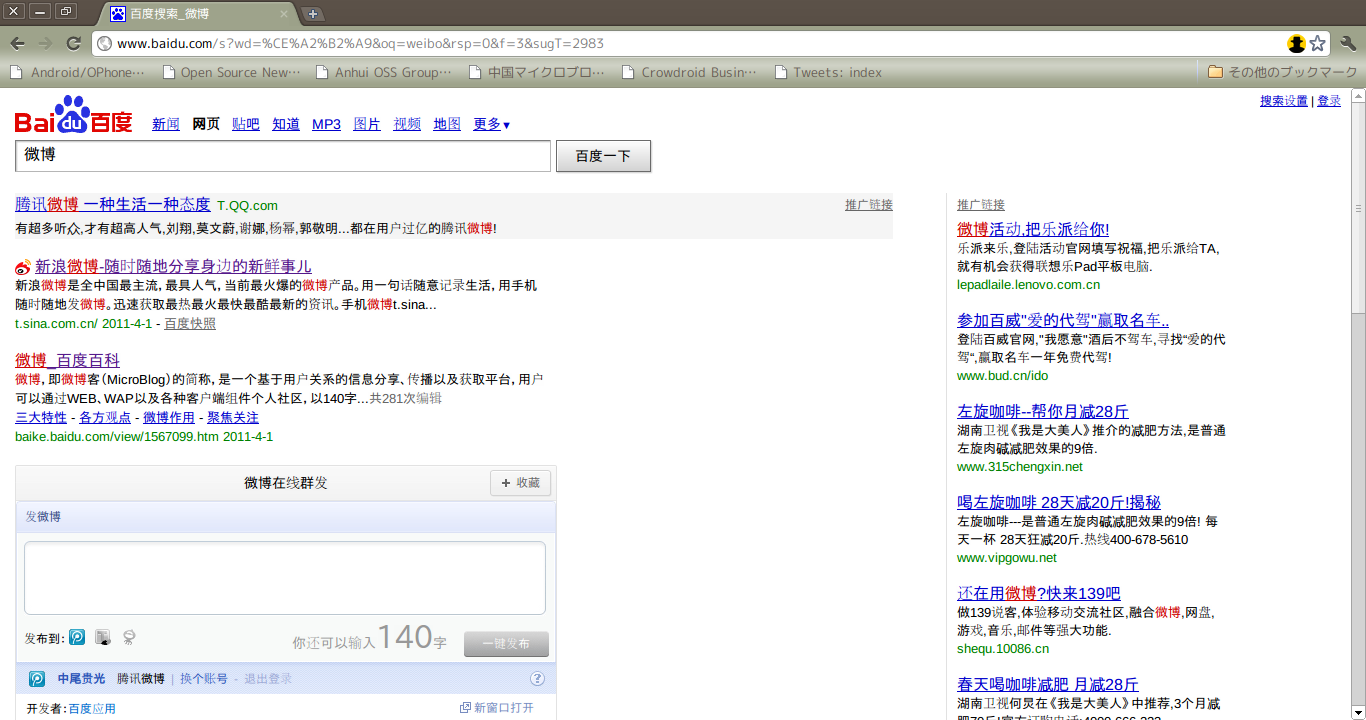Open ad 左旋咖啡--帮你月减28斤
The width and height of the screenshot is (1366, 720).
click(x=1043, y=411)
